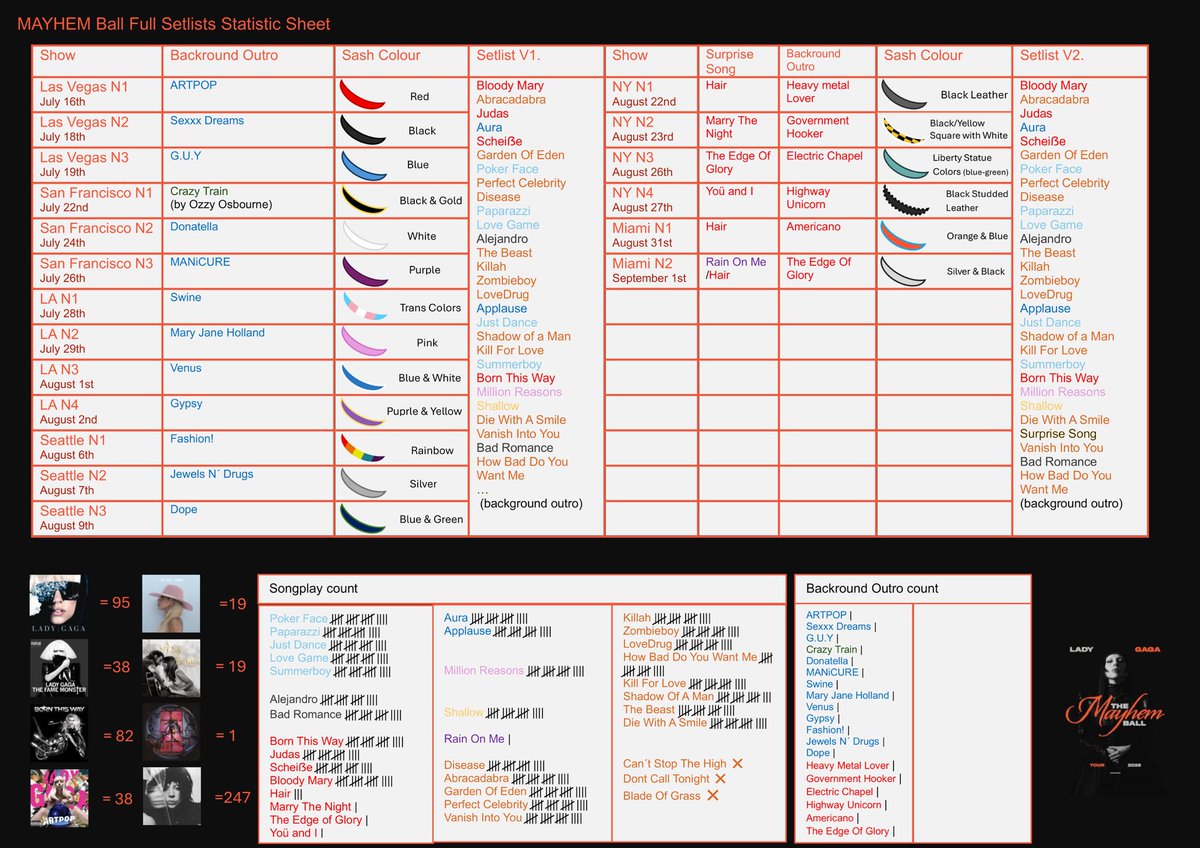The image size is (1200, 848).
Task: Click the Seattle N3 show cell
Action: 97,518
